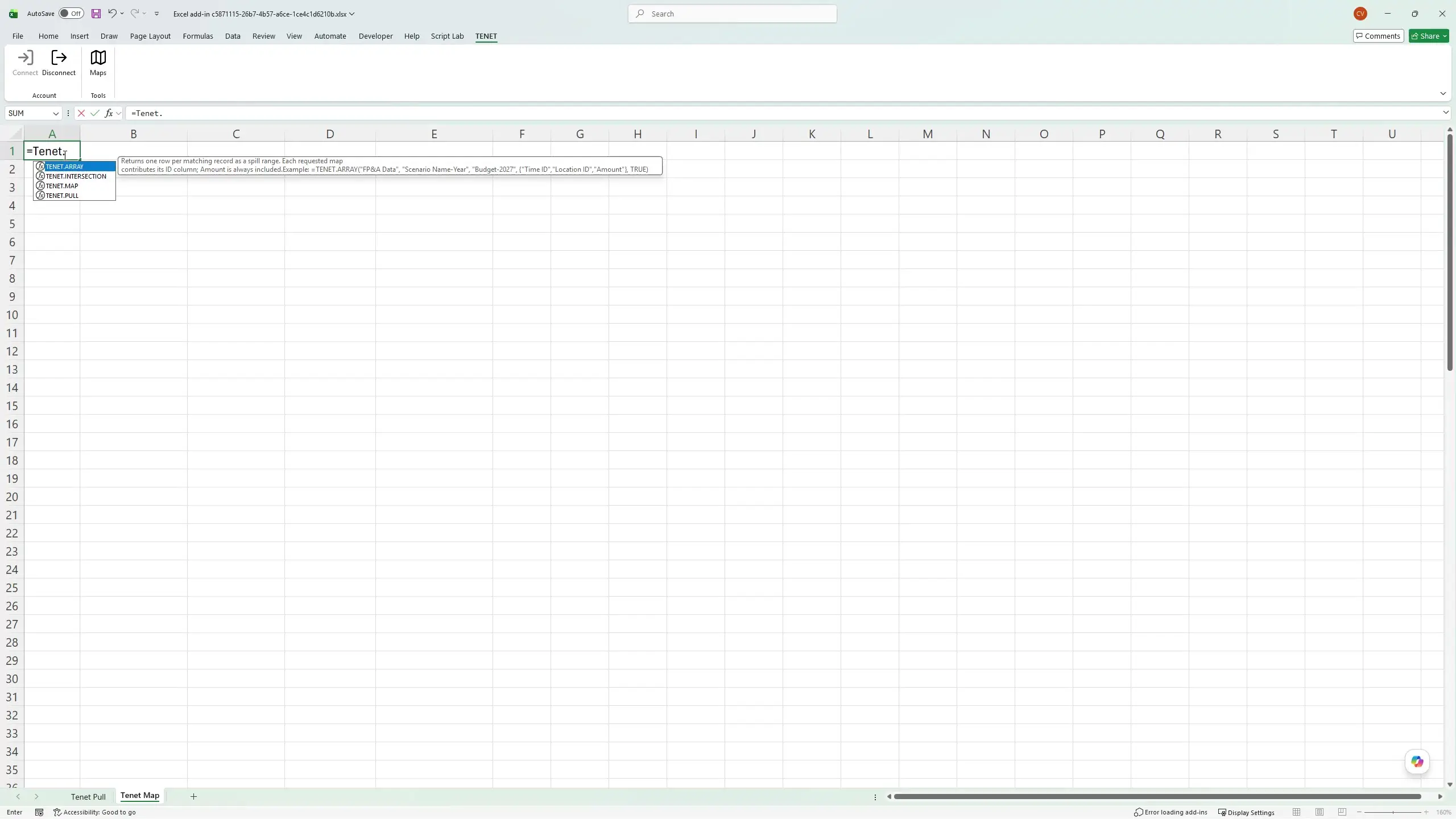Screen dimensions: 1456x819
Task: Expand the Name Box dropdown arrow
Action: click(56, 113)
